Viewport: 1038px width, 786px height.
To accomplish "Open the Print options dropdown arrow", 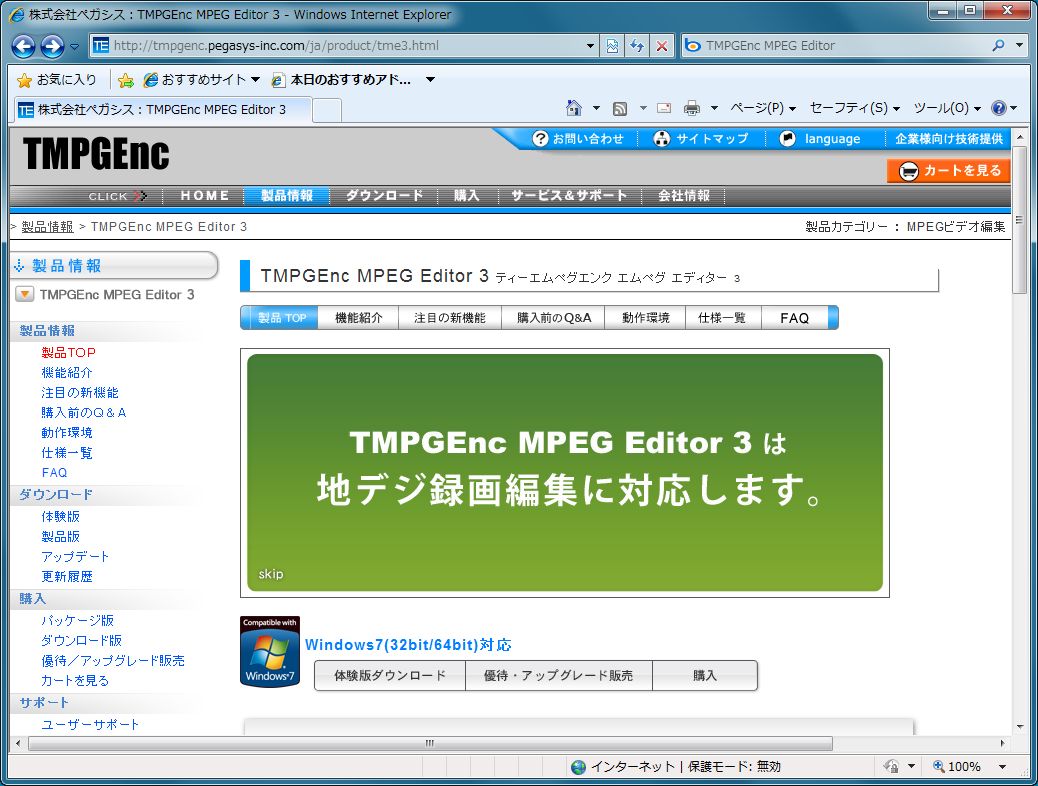I will tap(714, 109).
